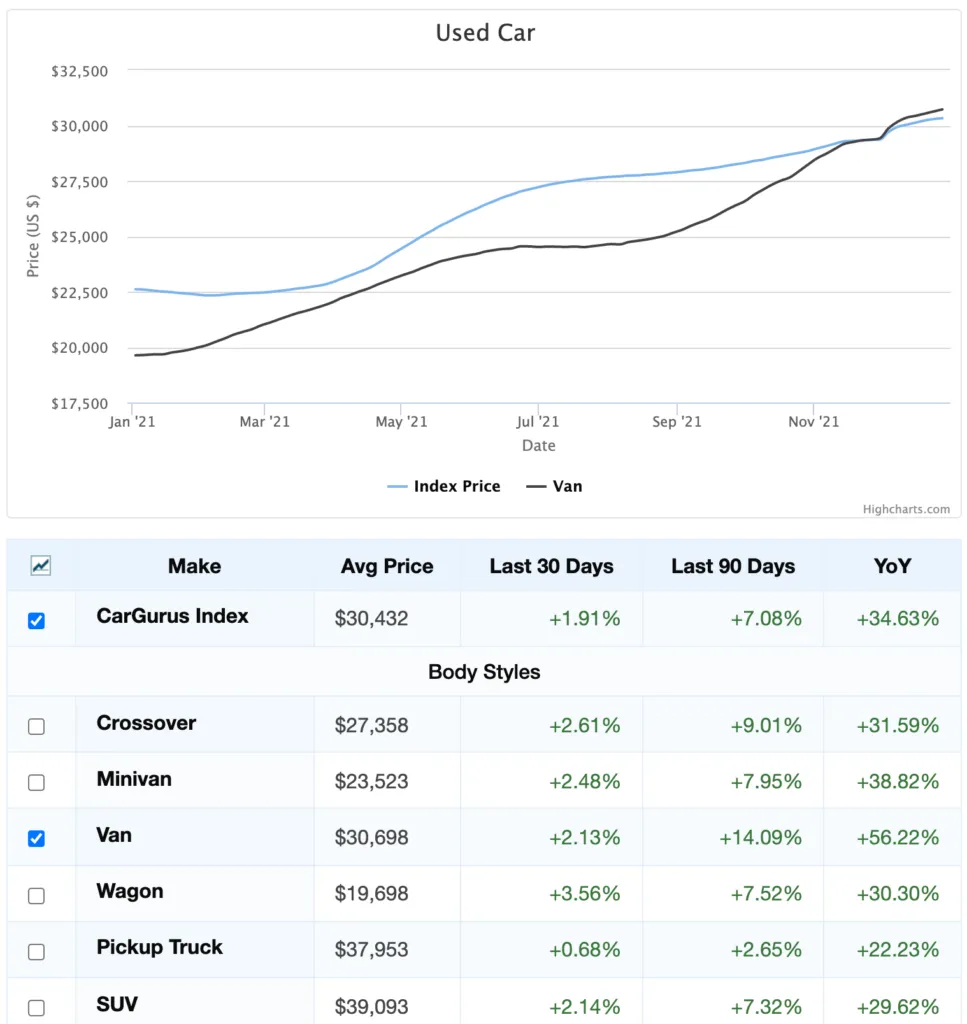The height and width of the screenshot is (1024, 967).
Task: Click the Make column header
Action: point(194,566)
